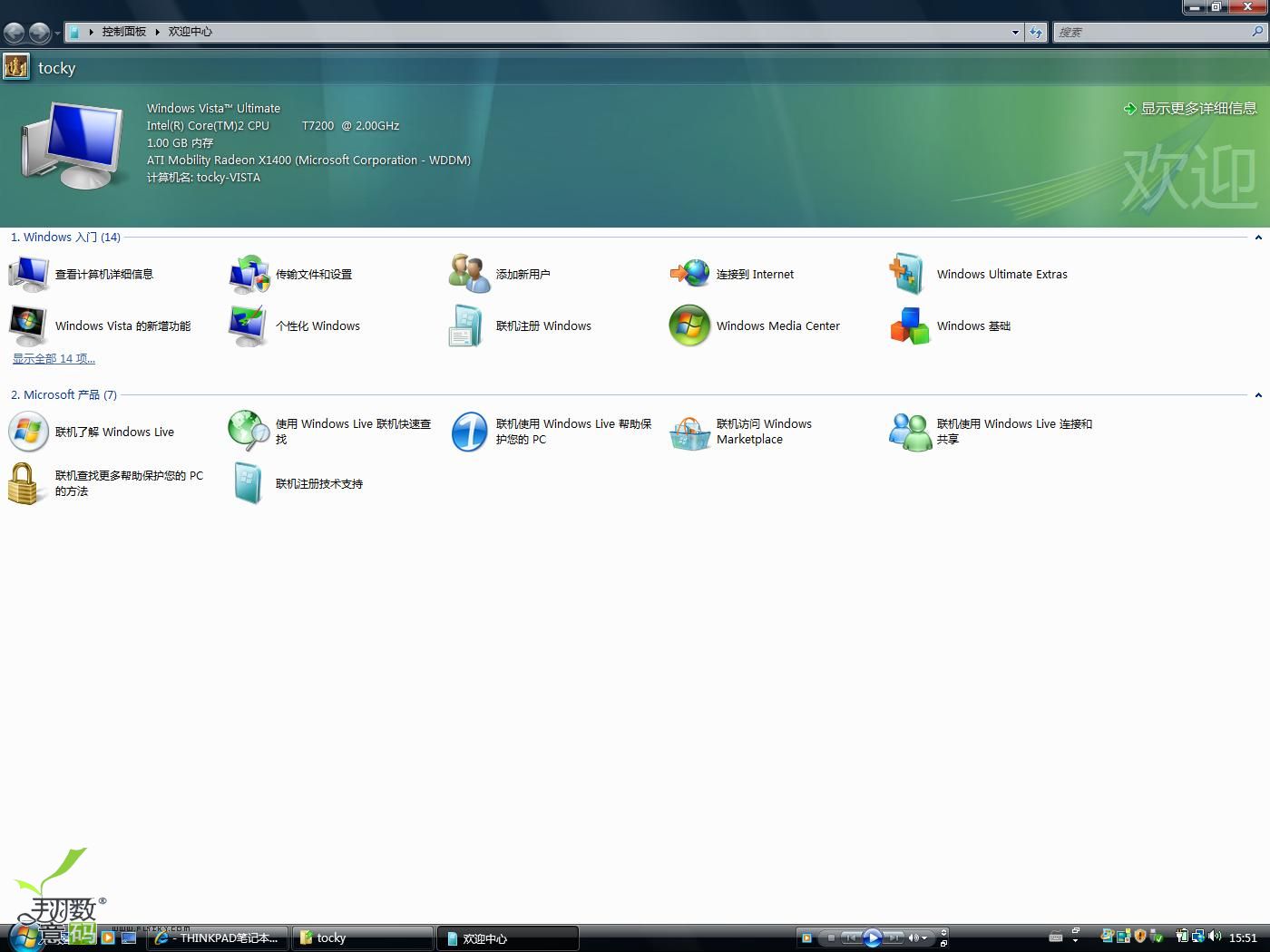Open 连接到 Internet item
Viewport: 1270px width, 952px height.
click(732, 274)
